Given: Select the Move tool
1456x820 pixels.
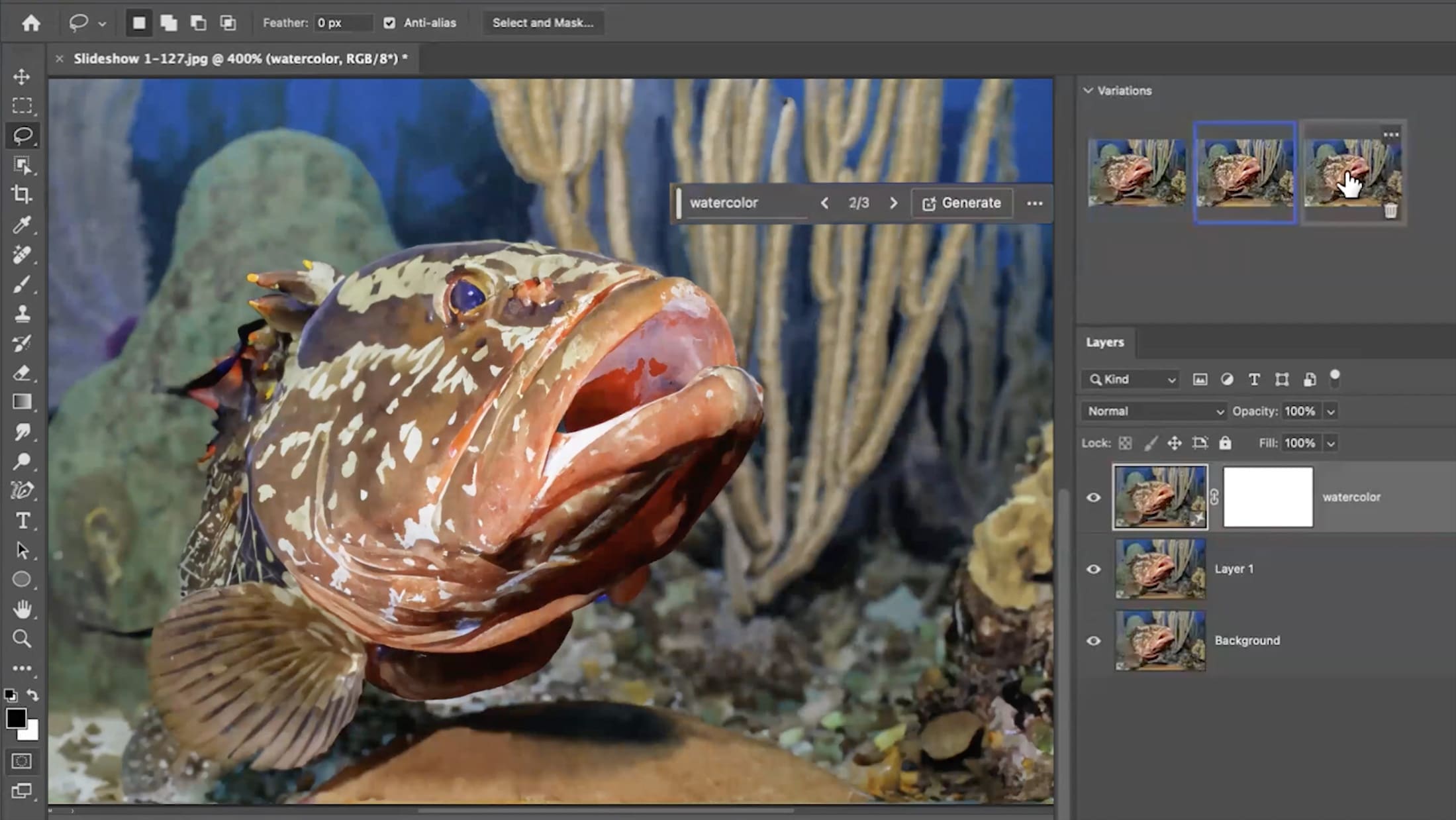Looking at the screenshot, I should pos(22,77).
